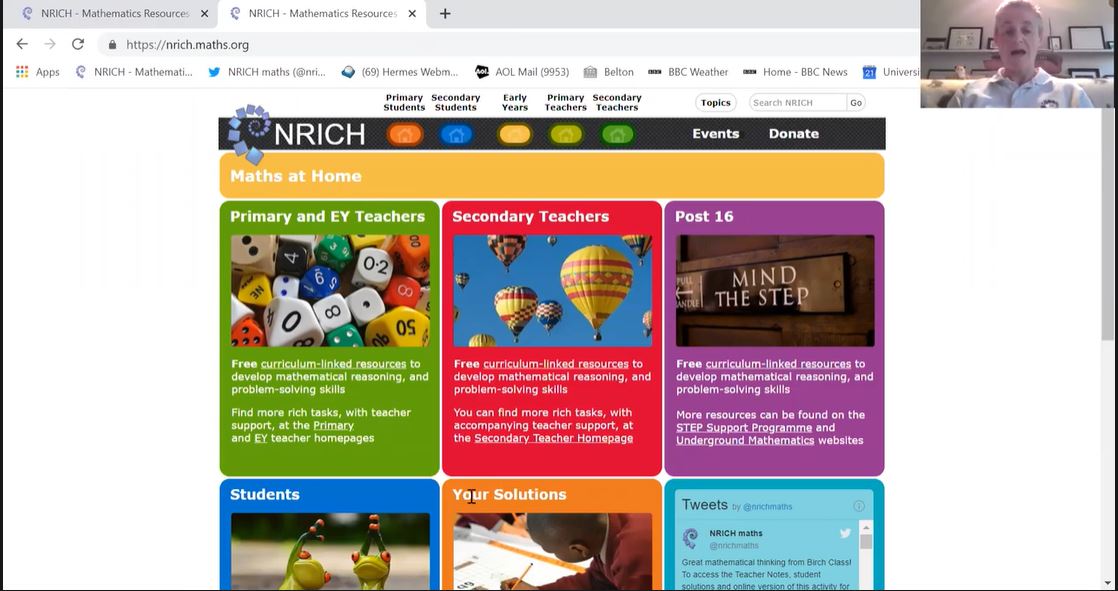Click into the Search NRICH field

pyautogui.click(x=797, y=103)
